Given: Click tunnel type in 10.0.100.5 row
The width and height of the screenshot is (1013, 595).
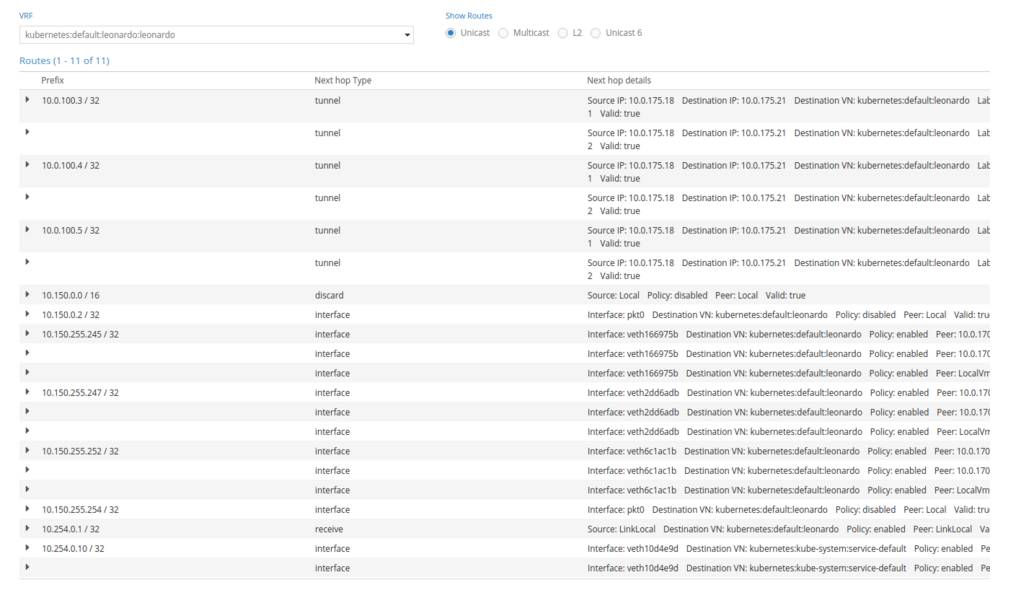Looking at the screenshot, I should [x=328, y=231].
